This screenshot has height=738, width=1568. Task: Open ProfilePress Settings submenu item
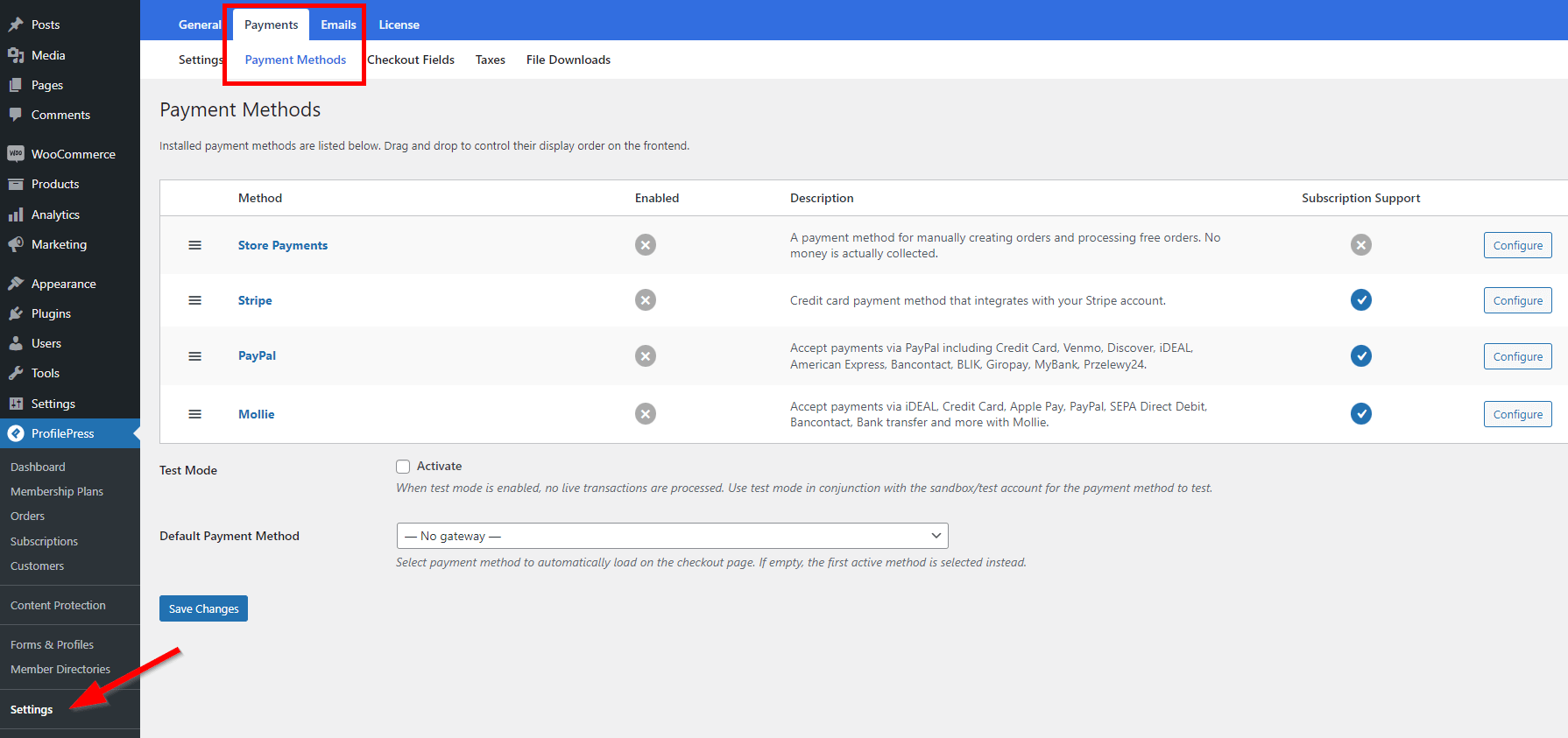[x=32, y=709]
